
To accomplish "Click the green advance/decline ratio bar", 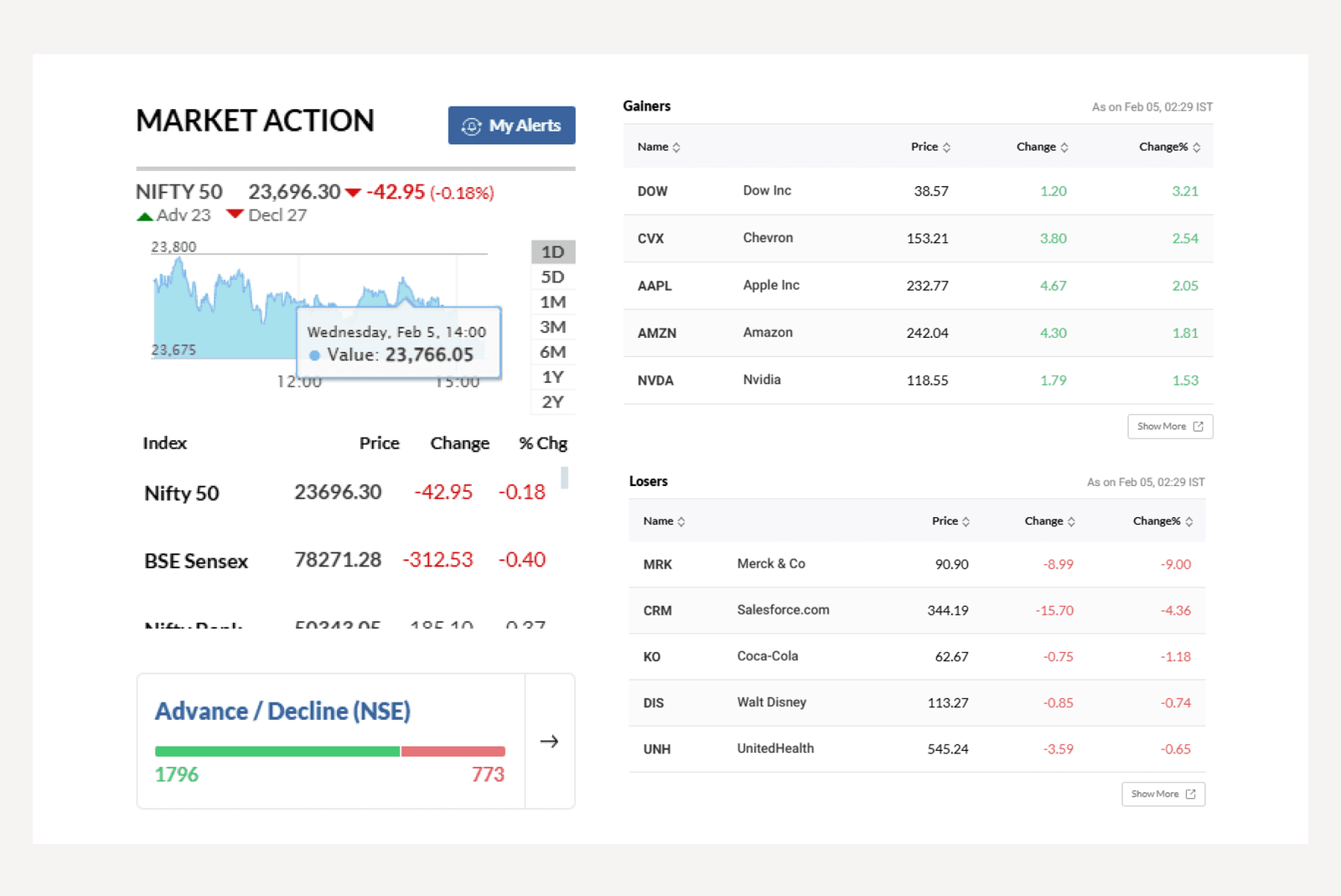I will click(x=277, y=751).
